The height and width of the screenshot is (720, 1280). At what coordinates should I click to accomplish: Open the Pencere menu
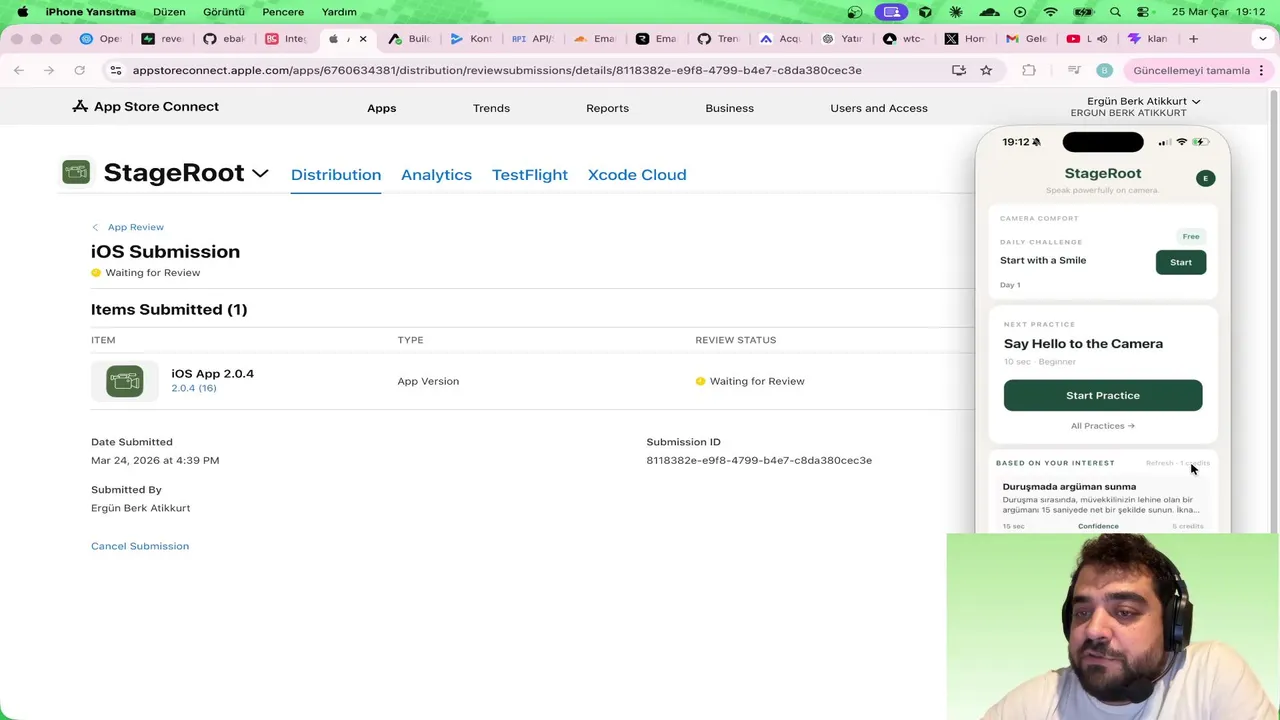pos(283,12)
